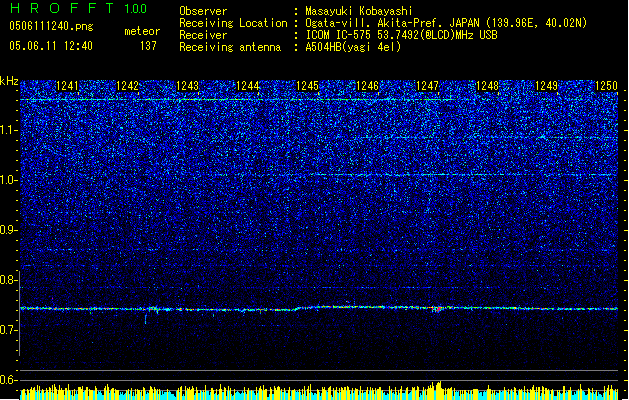Click the 1243 time marker
Screen dimensions: 629x400
click(187, 85)
